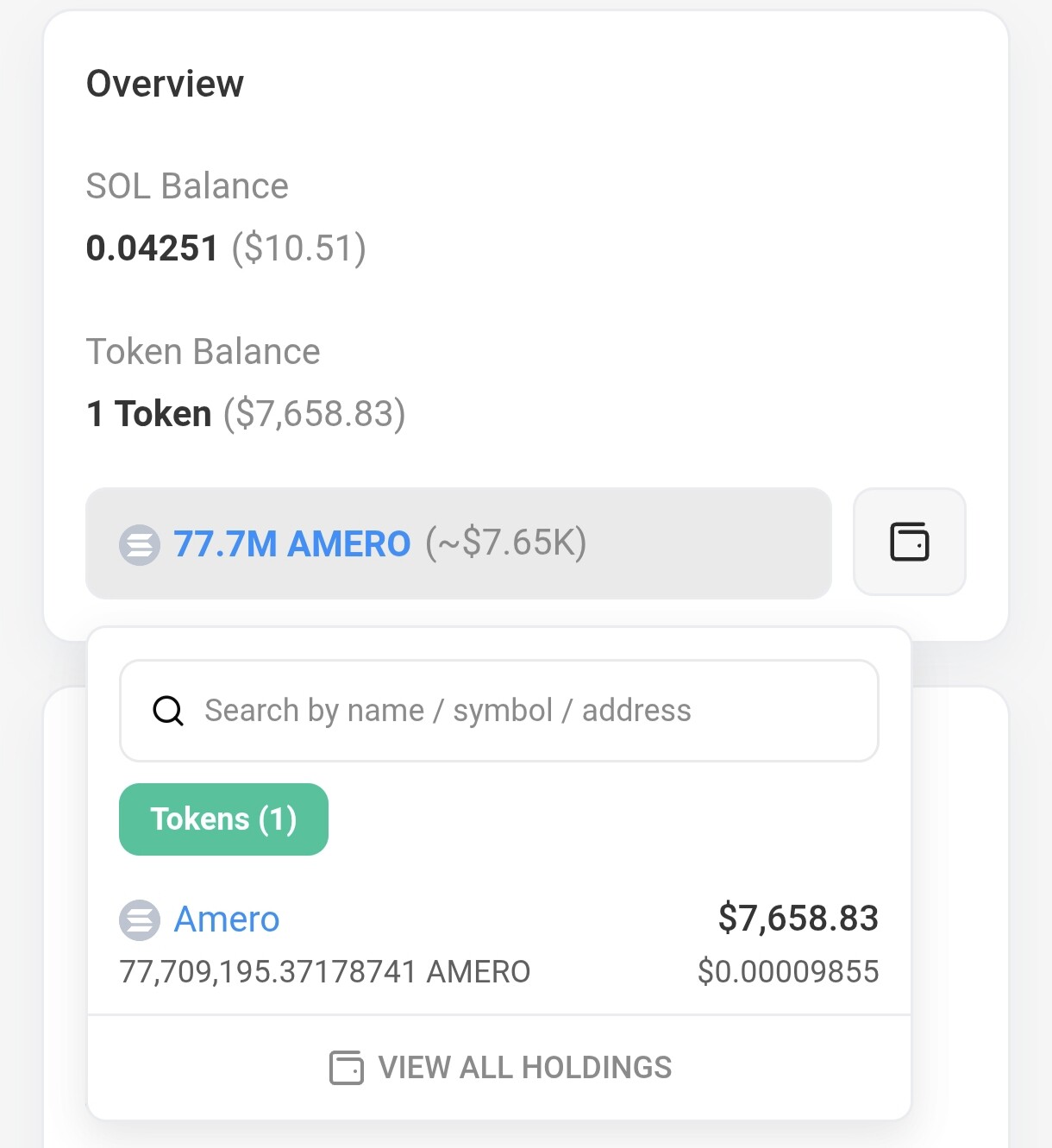Screen dimensions: 1052x1148
Task: Open the wallet holdings icon button
Action: pos(909,543)
